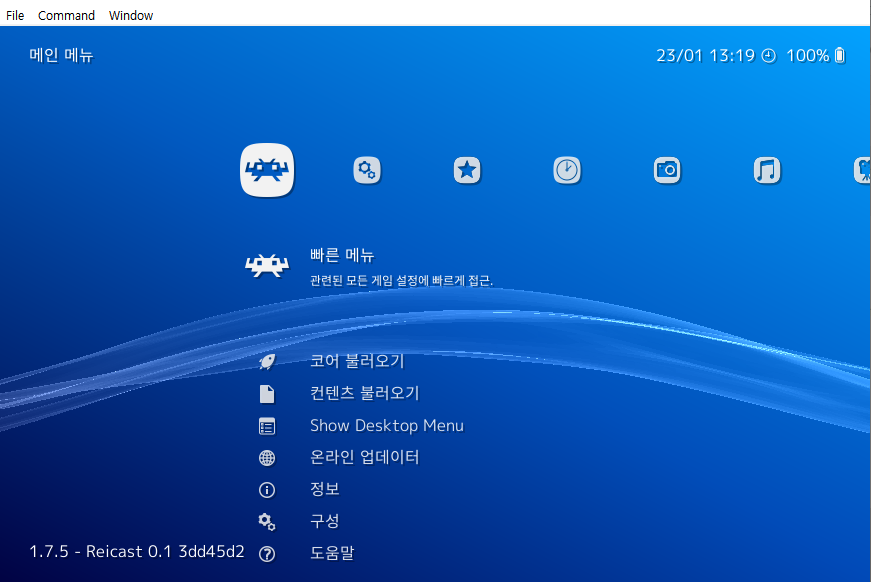Open the Images camera tab icon
This screenshot has height=582, width=871.
[x=667, y=170]
